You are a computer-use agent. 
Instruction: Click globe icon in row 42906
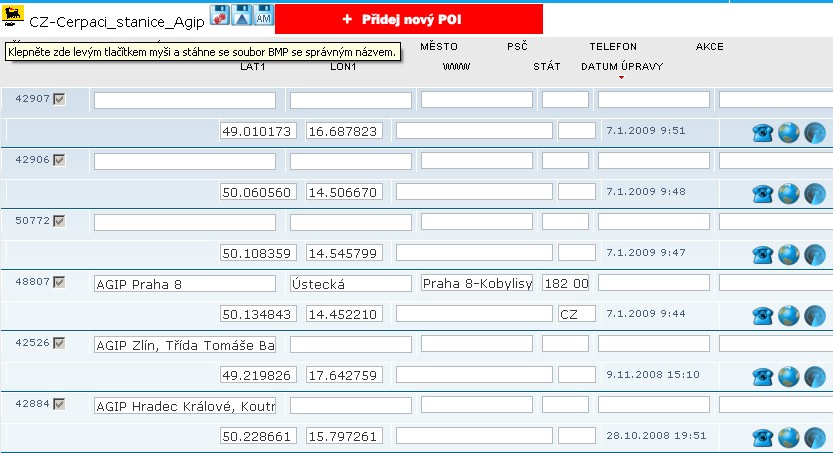tap(789, 193)
